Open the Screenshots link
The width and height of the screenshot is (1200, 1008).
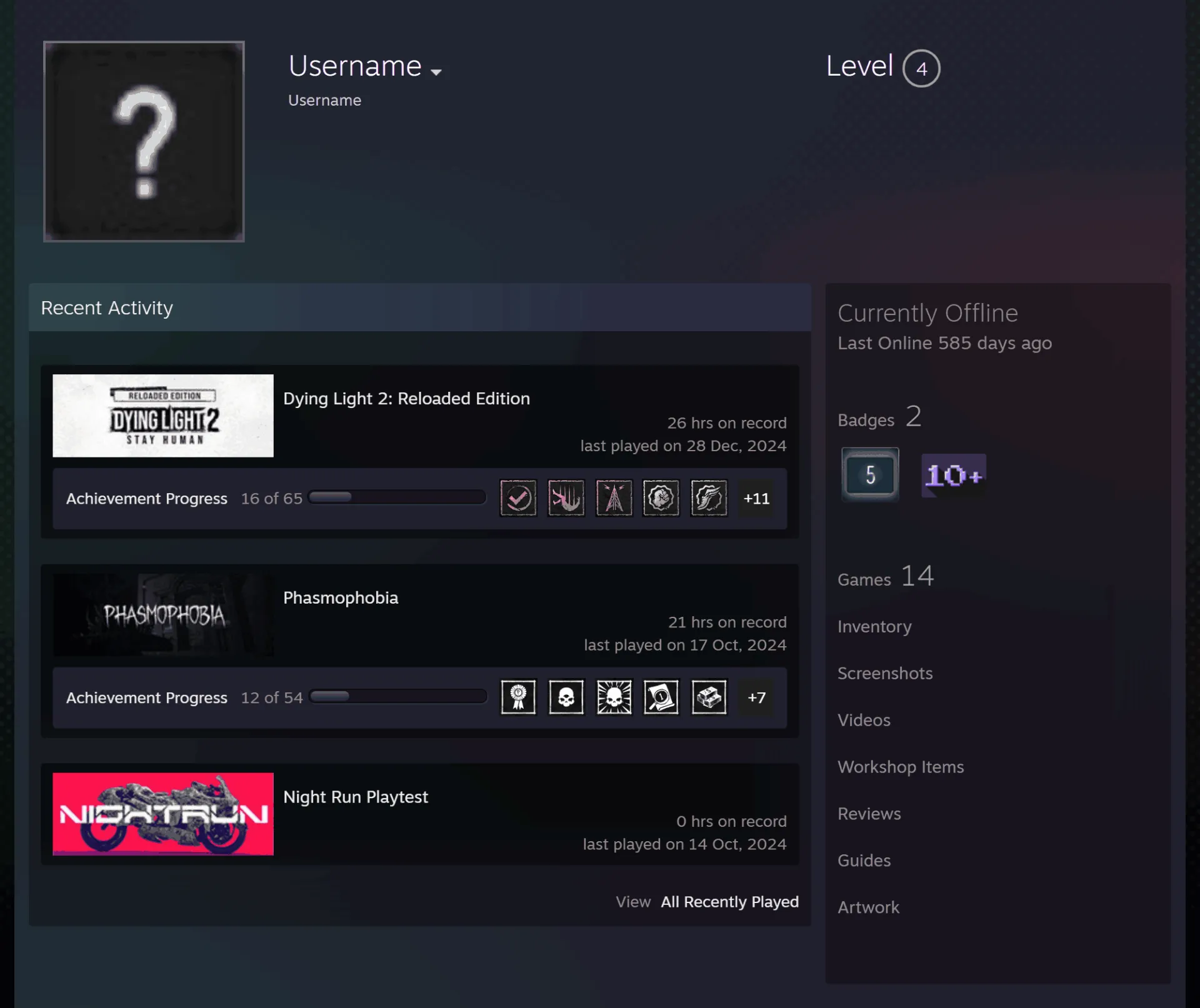885,673
